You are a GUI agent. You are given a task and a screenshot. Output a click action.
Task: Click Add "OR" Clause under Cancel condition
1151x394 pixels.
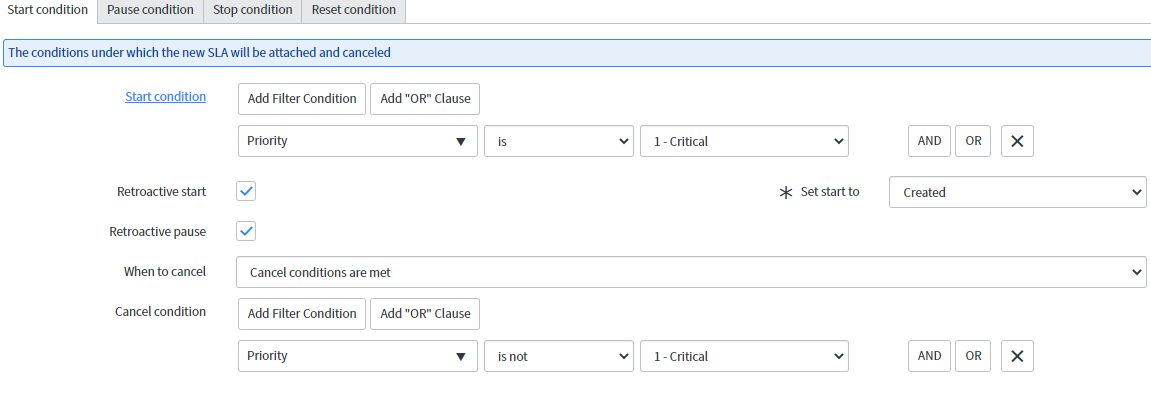click(x=425, y=313)
